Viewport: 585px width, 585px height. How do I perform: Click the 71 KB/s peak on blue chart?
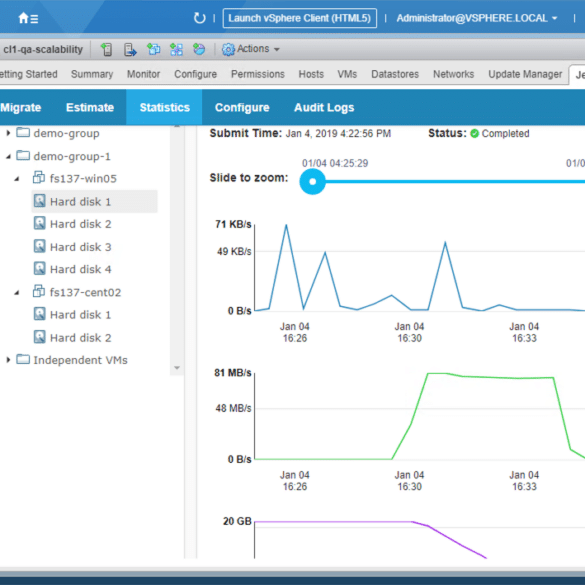pos(286,225)
